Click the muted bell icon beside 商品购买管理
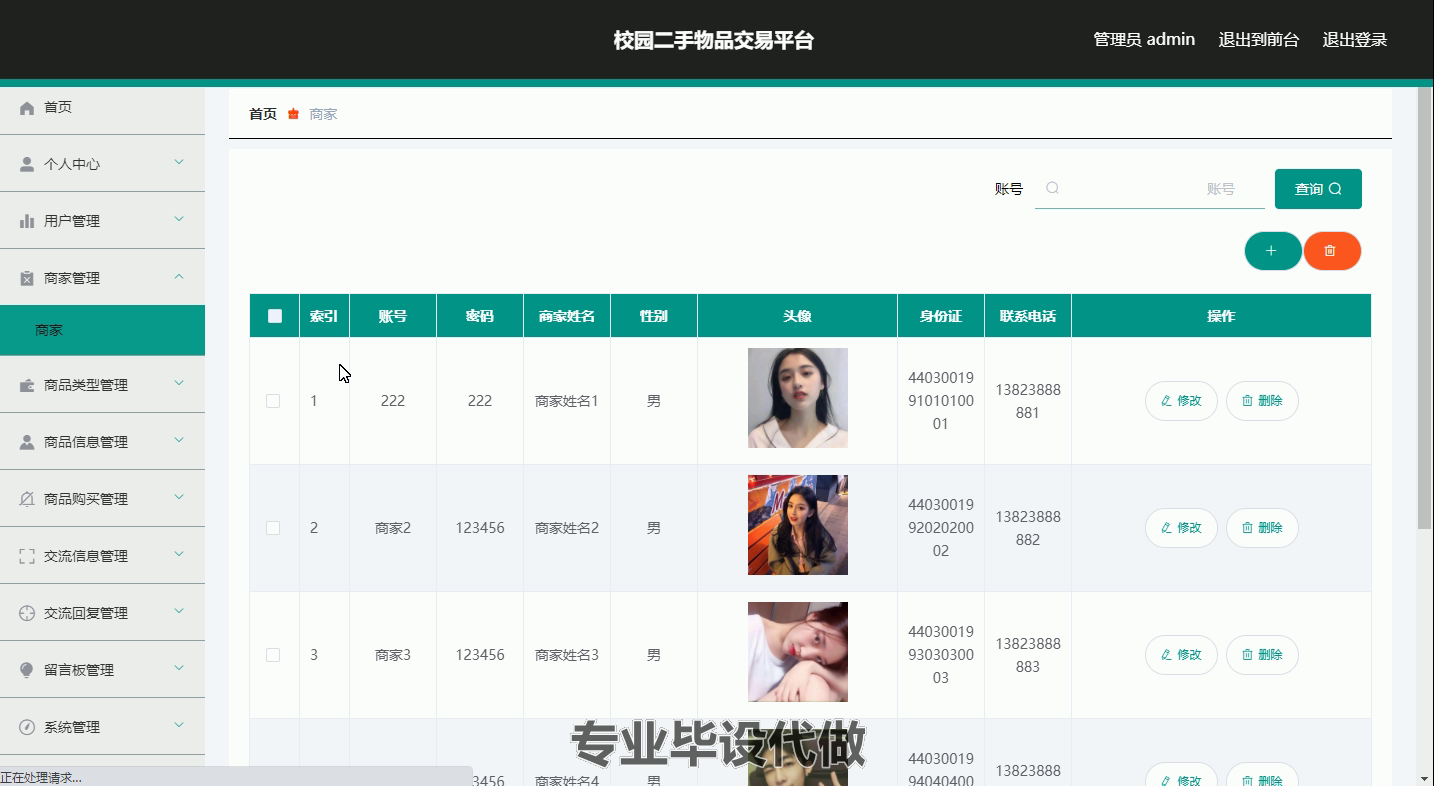The width and height of the screenshot is (1434, 786). click(27, 499)
